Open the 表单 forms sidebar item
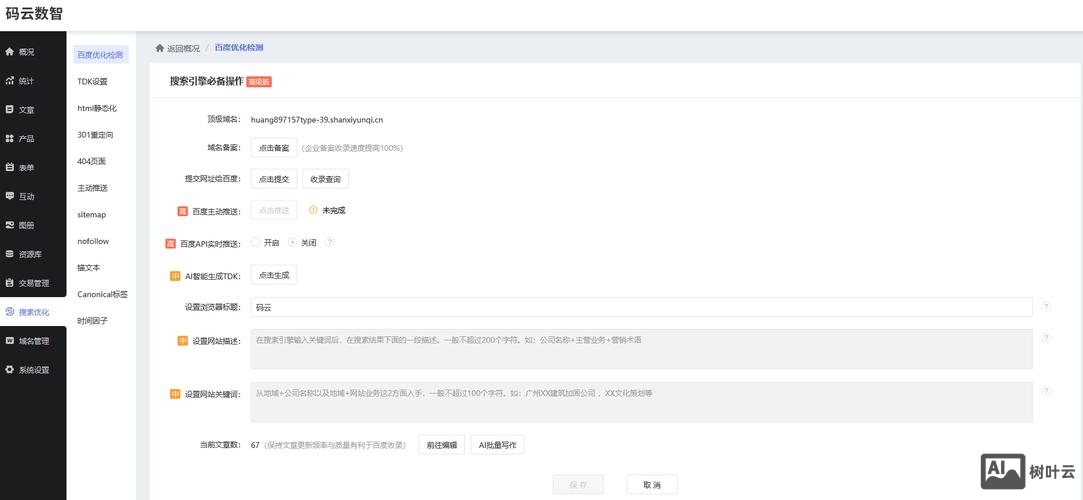Image resolution: width=1083 pixels, height=500 pixels. [33, 167]
